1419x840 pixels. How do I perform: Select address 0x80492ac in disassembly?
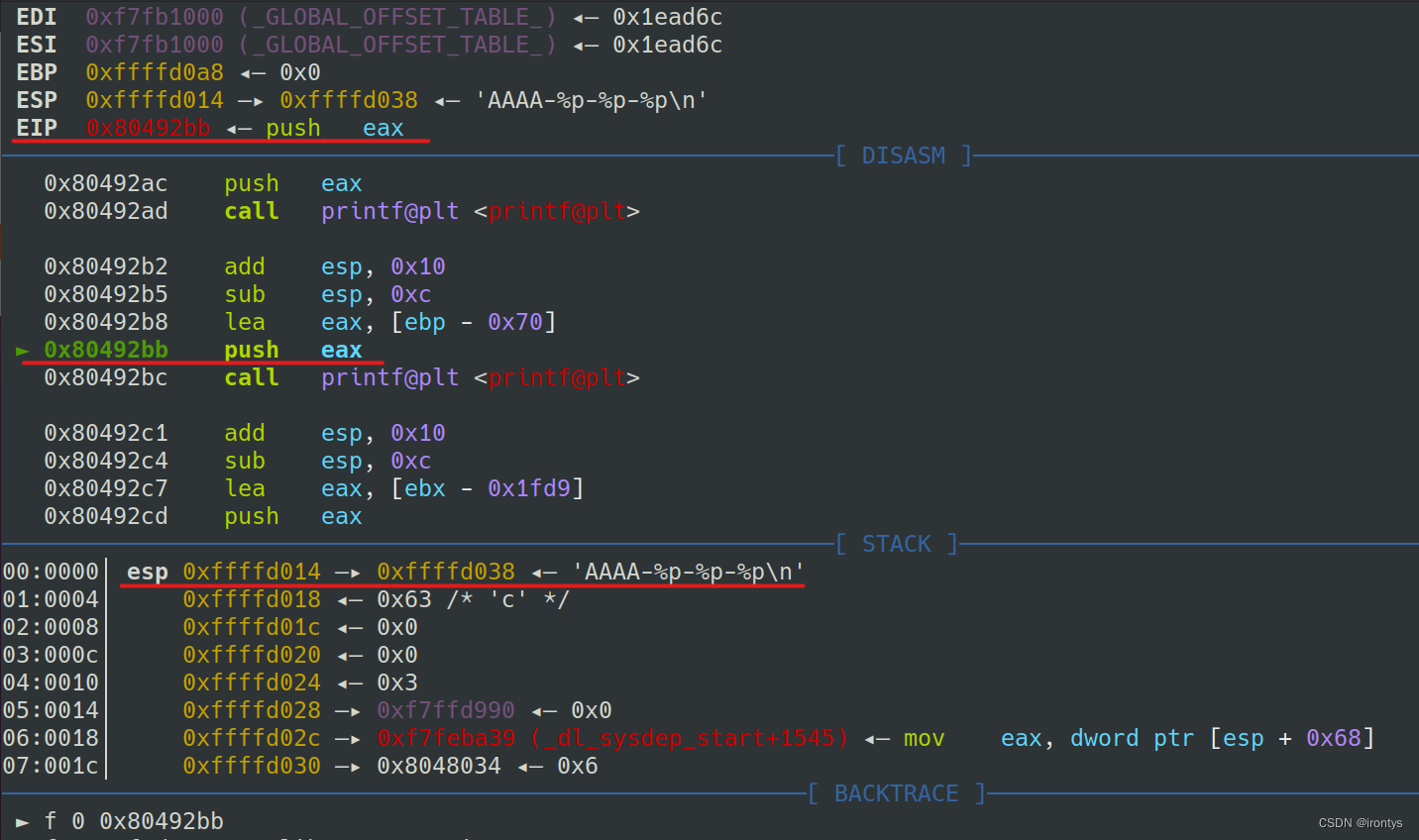coord(106,183)
